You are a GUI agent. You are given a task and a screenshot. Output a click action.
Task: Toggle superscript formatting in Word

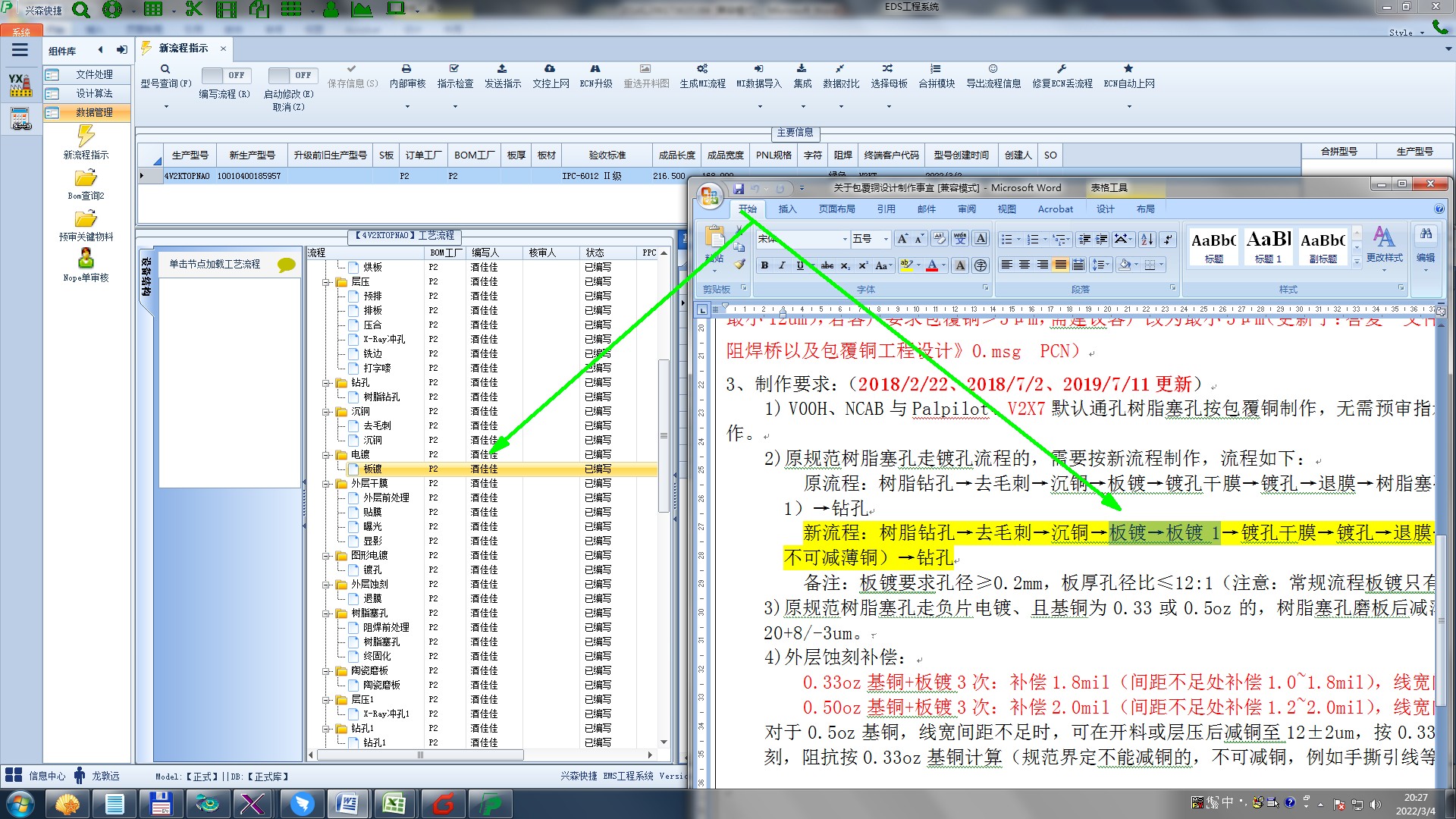[x=862, y=265]
